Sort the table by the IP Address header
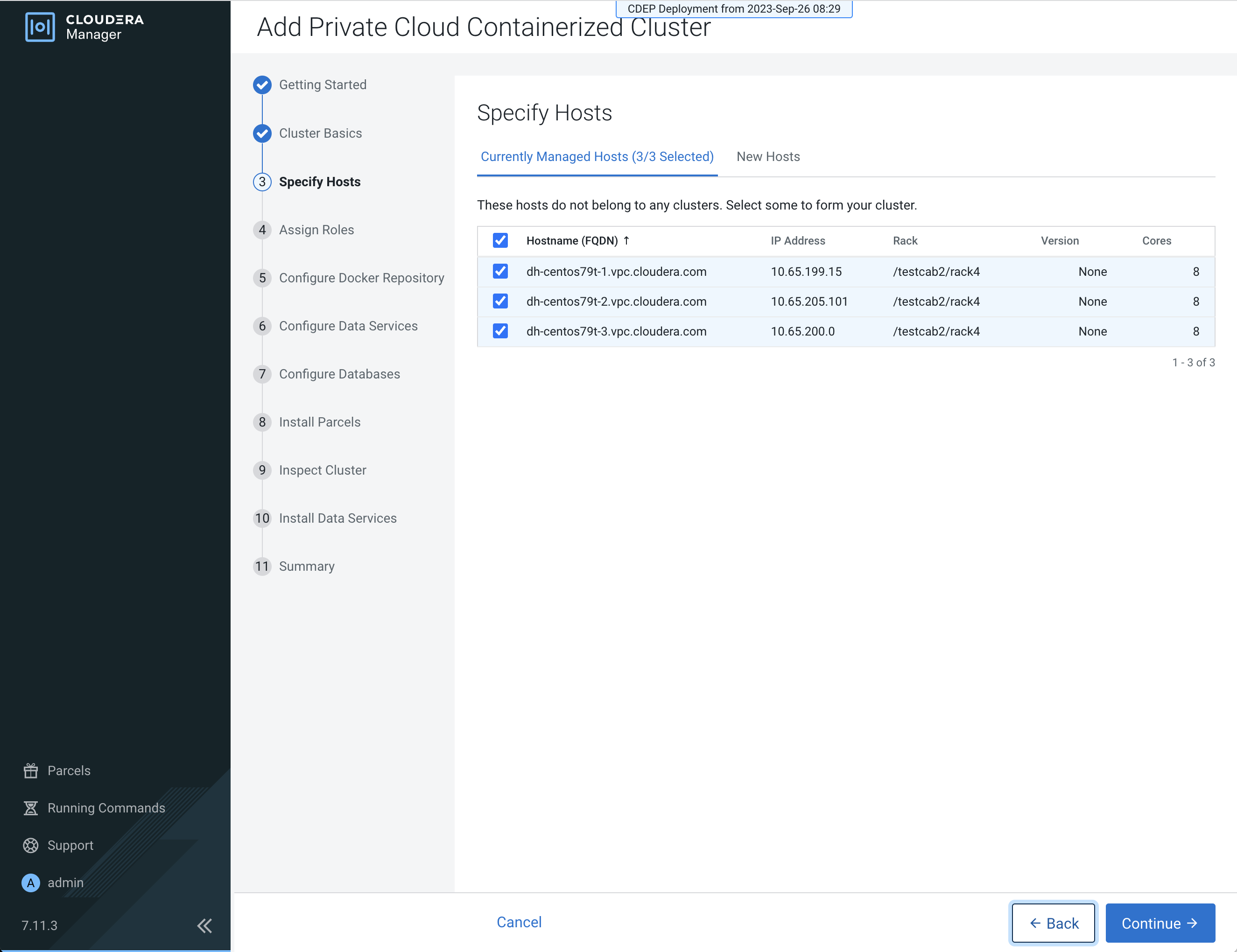Screen dimensions: 1237x952 tap(797, 241)
